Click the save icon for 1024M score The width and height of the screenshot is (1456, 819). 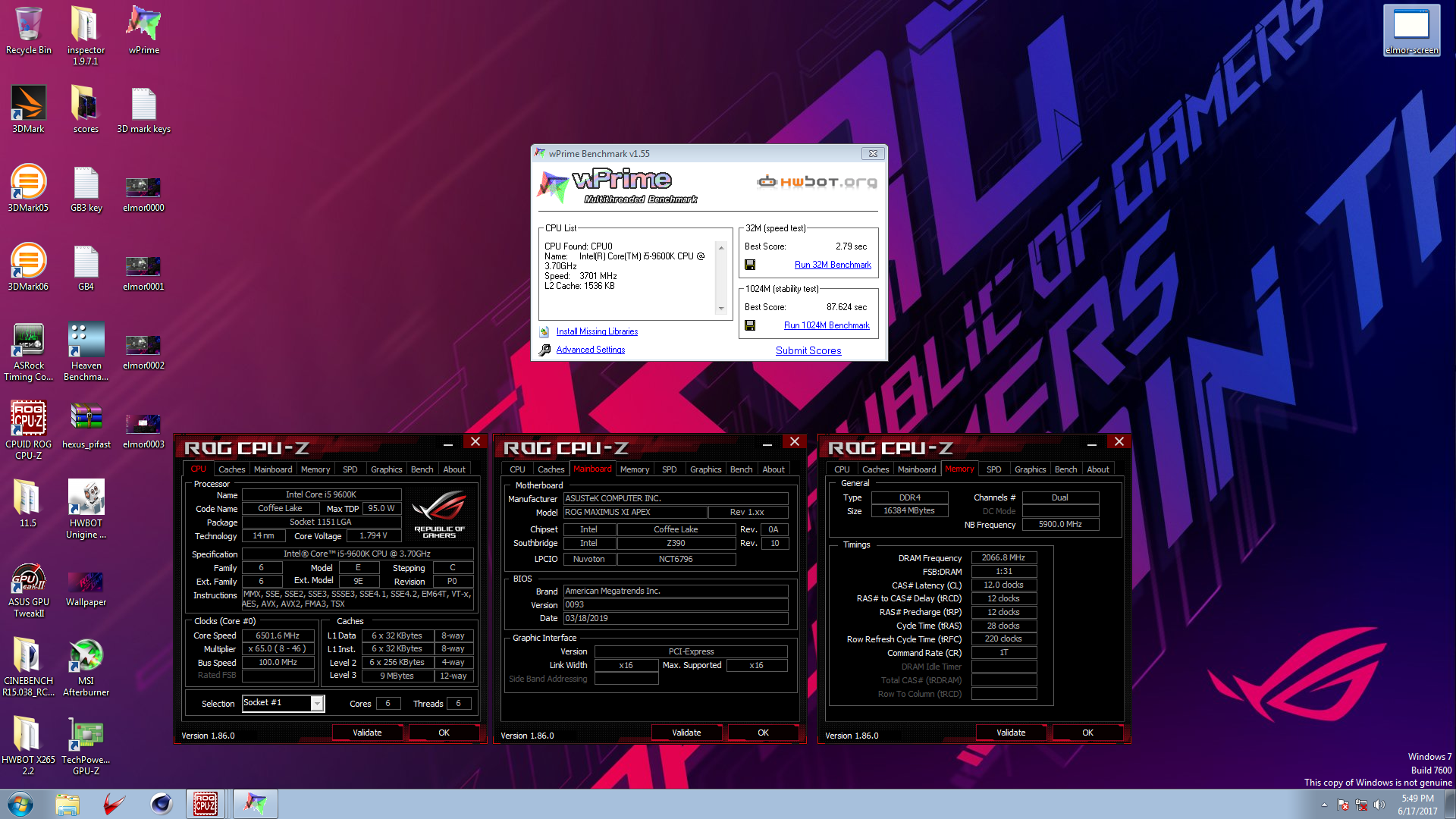750,325
